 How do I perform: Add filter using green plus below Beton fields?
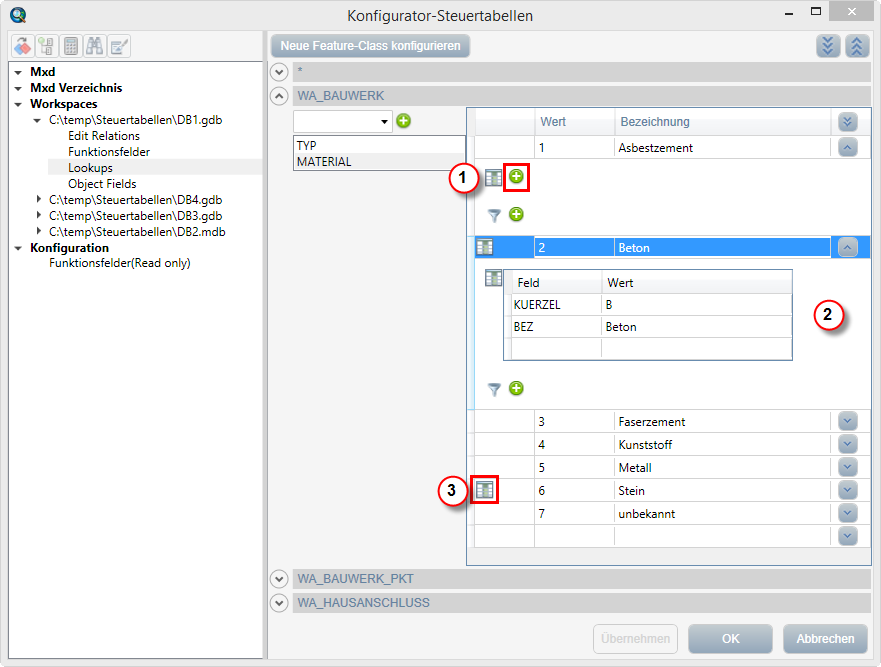point(516,389)
